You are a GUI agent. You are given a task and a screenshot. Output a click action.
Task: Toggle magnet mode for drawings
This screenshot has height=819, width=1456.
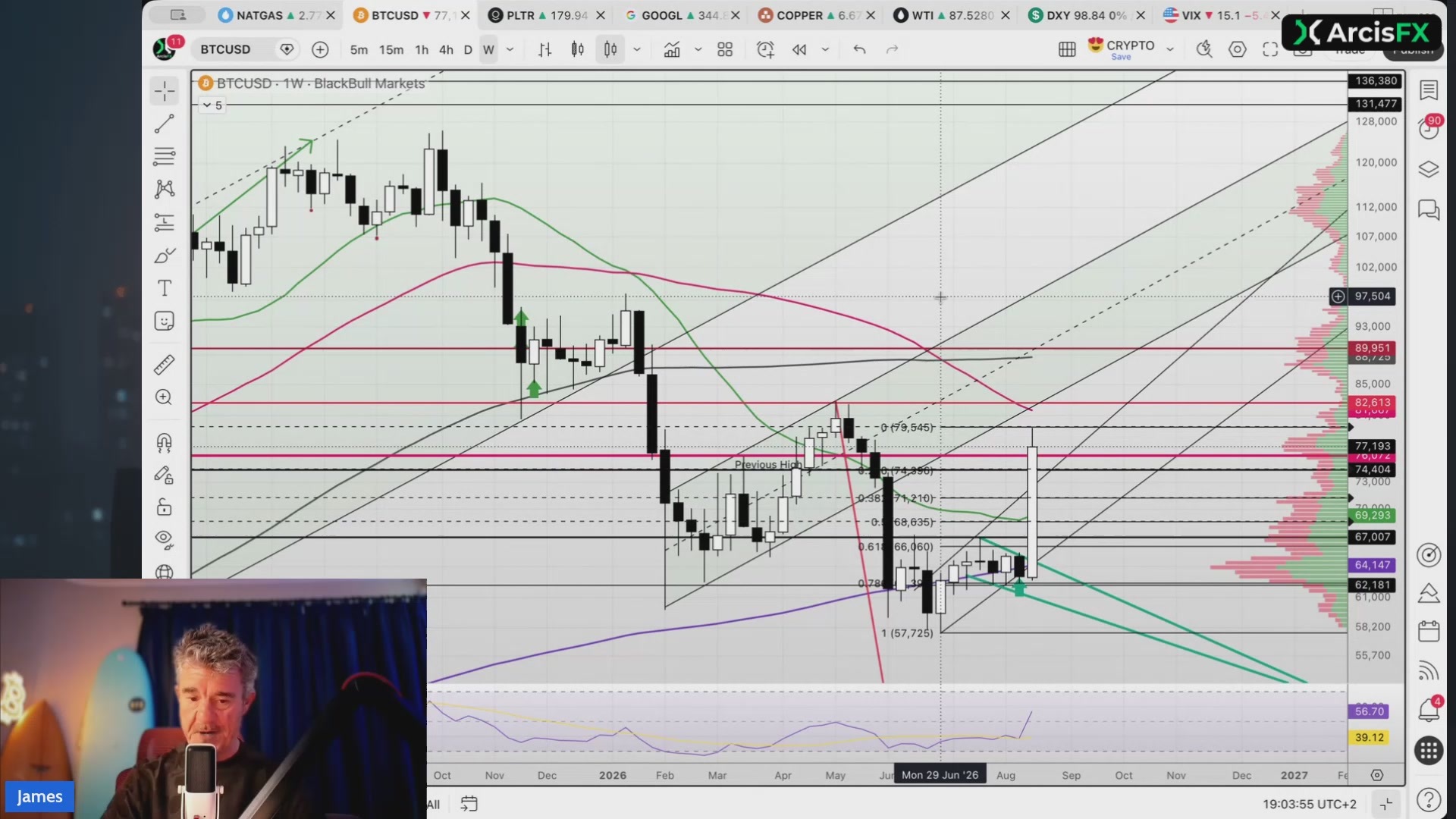pyautogui.click(x=165, y=442)
